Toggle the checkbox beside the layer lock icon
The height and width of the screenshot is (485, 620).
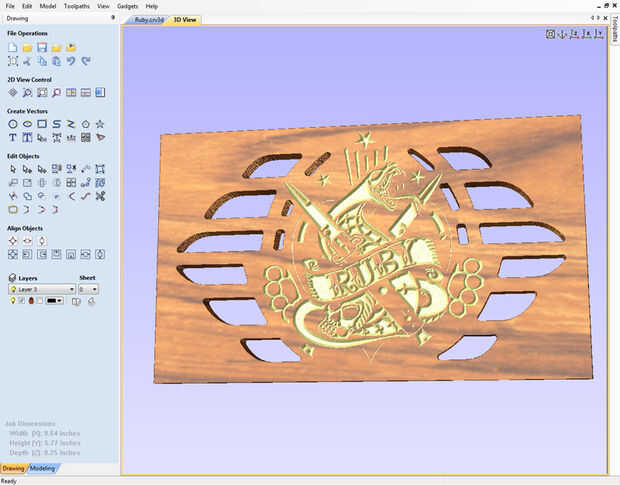pos(40,300)
